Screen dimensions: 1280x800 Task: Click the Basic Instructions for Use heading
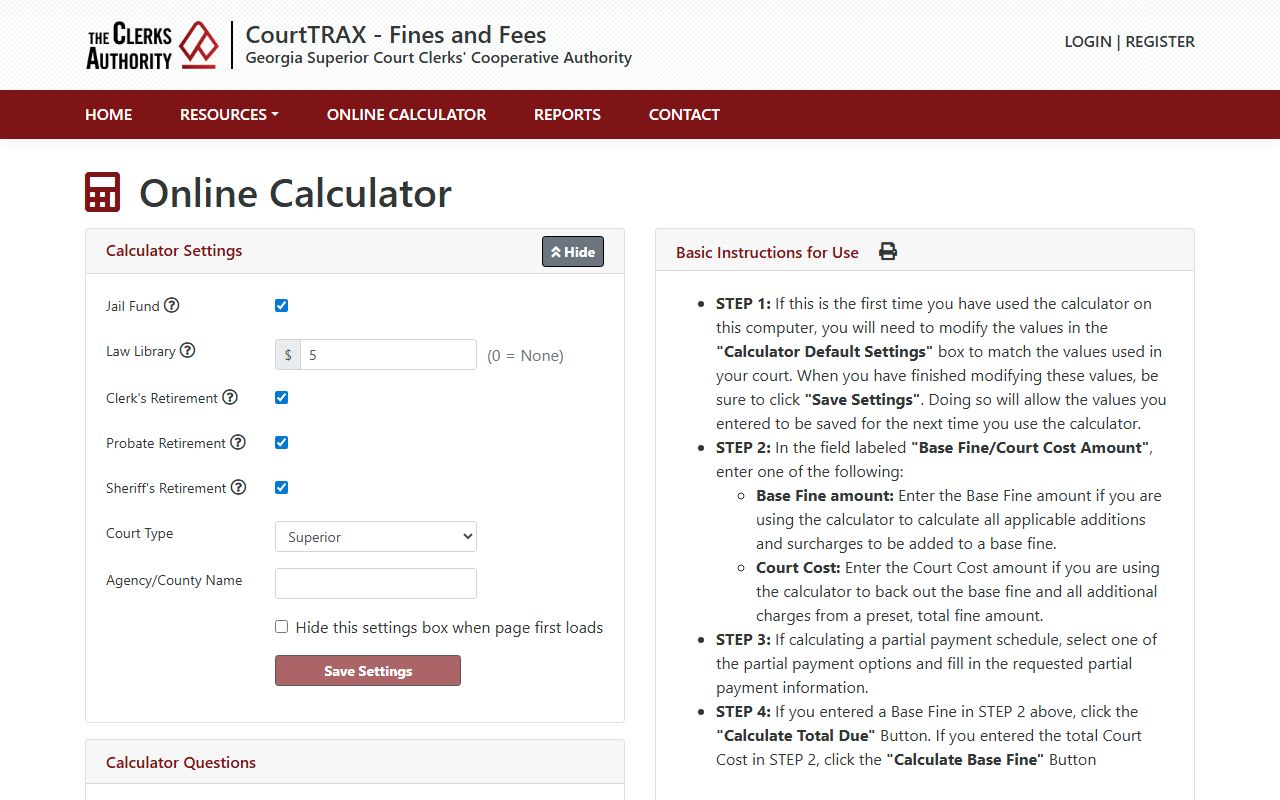click(767, 253)
